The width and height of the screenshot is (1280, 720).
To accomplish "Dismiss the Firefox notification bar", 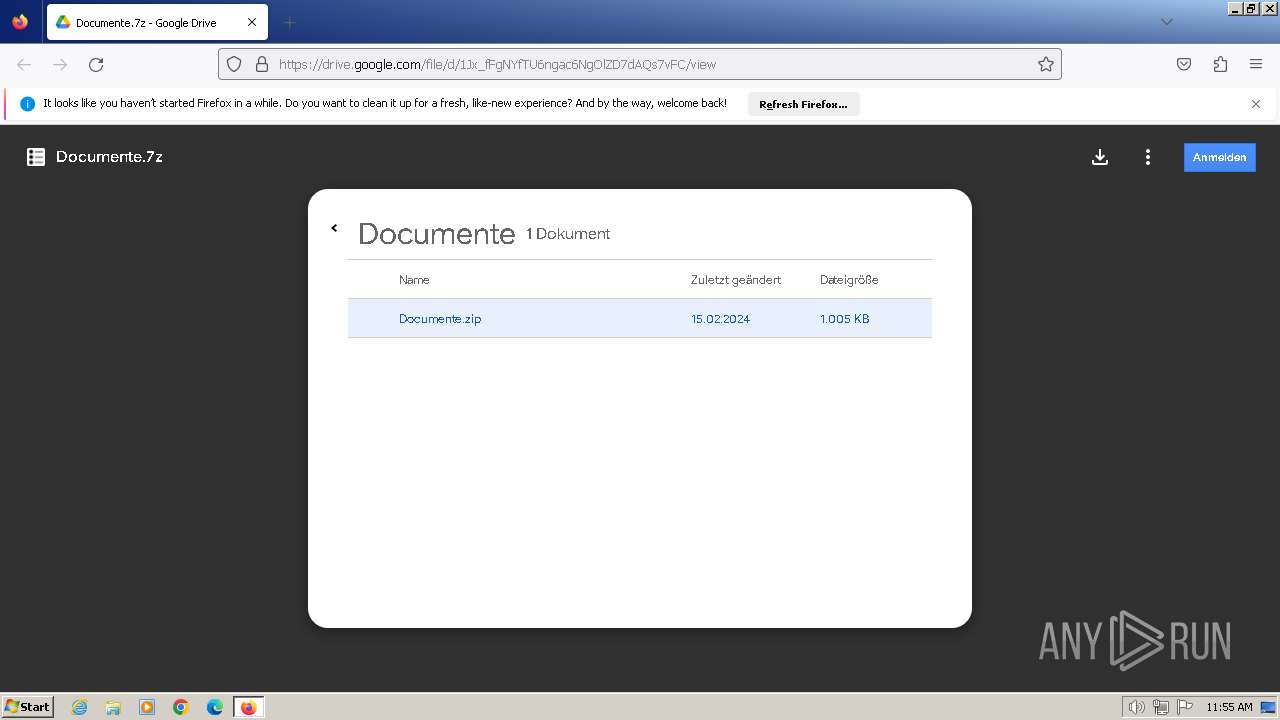I will 1256,104.
